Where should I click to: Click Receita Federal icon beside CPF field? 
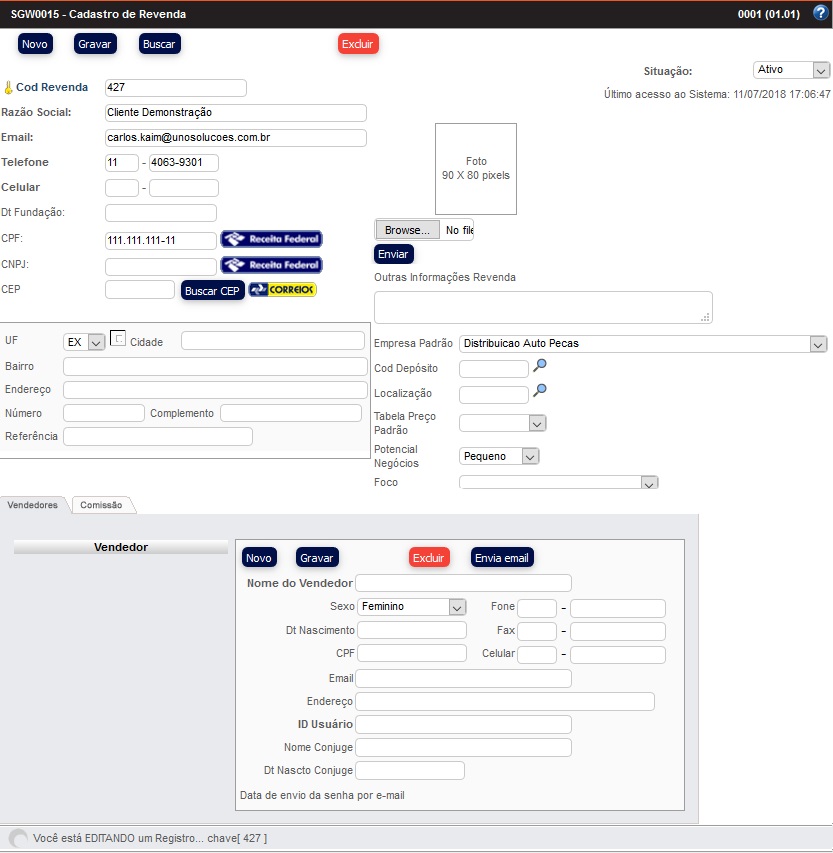click(x=271, y=239)
